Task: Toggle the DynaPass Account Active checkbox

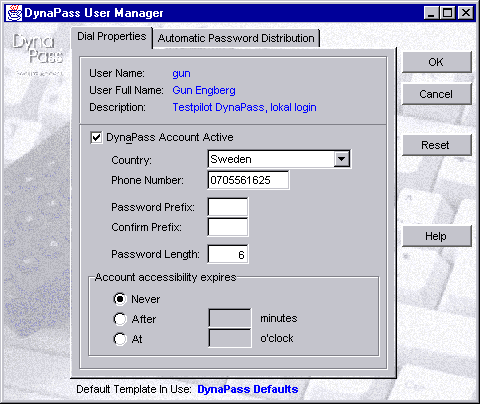Action: click(96, 137)
